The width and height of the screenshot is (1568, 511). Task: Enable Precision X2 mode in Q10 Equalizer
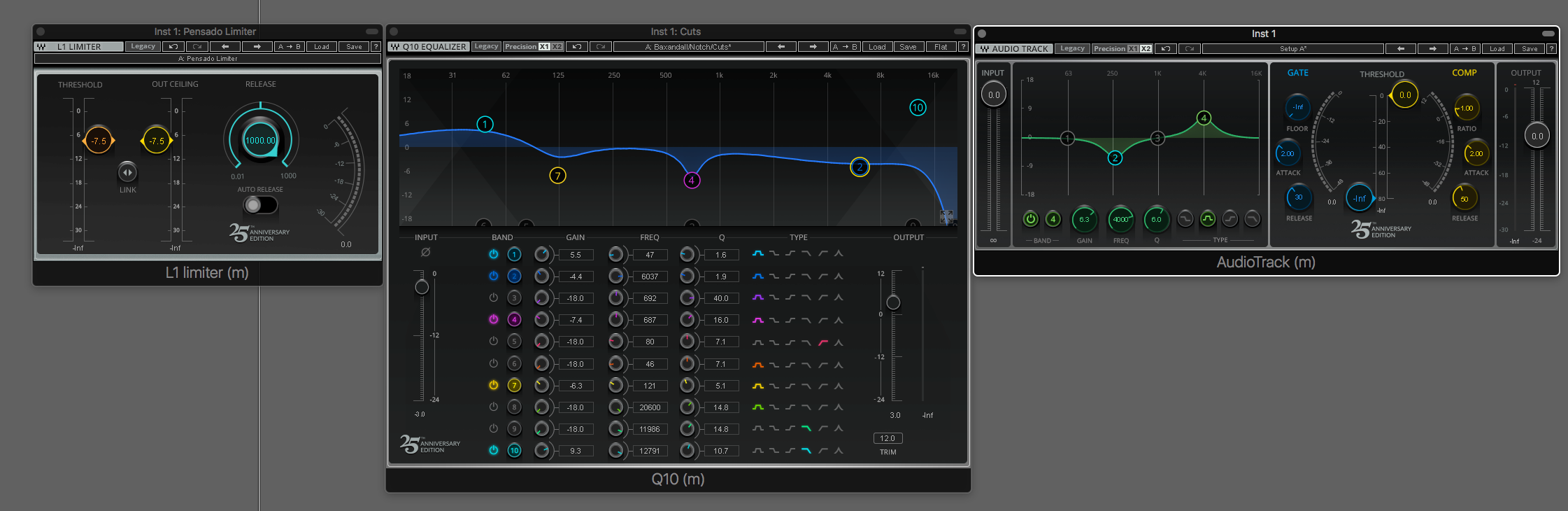(x=557, y=47)
